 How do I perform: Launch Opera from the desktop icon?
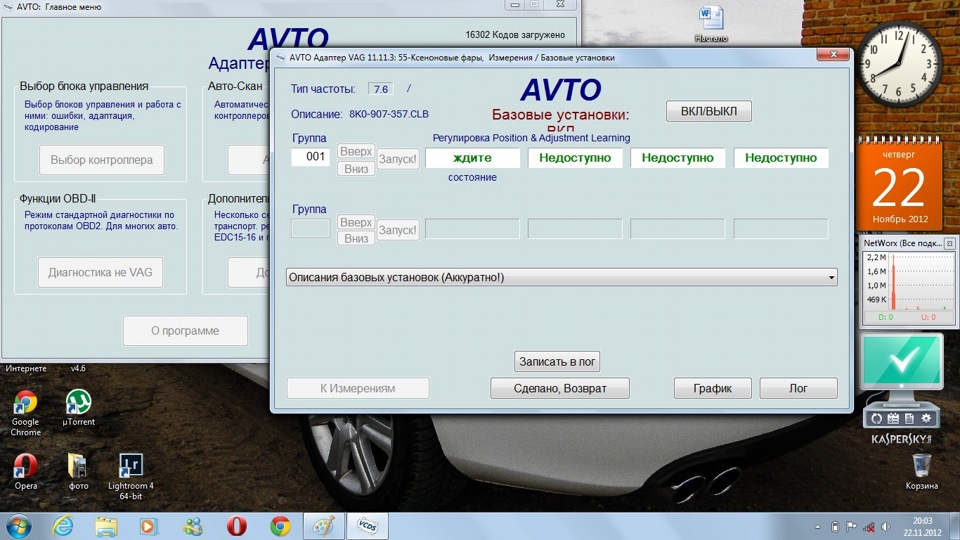click(x=25, y=472)
